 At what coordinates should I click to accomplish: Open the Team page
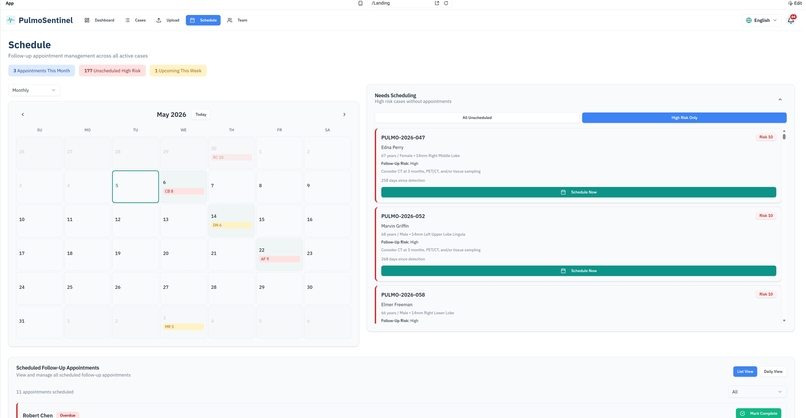237,20
